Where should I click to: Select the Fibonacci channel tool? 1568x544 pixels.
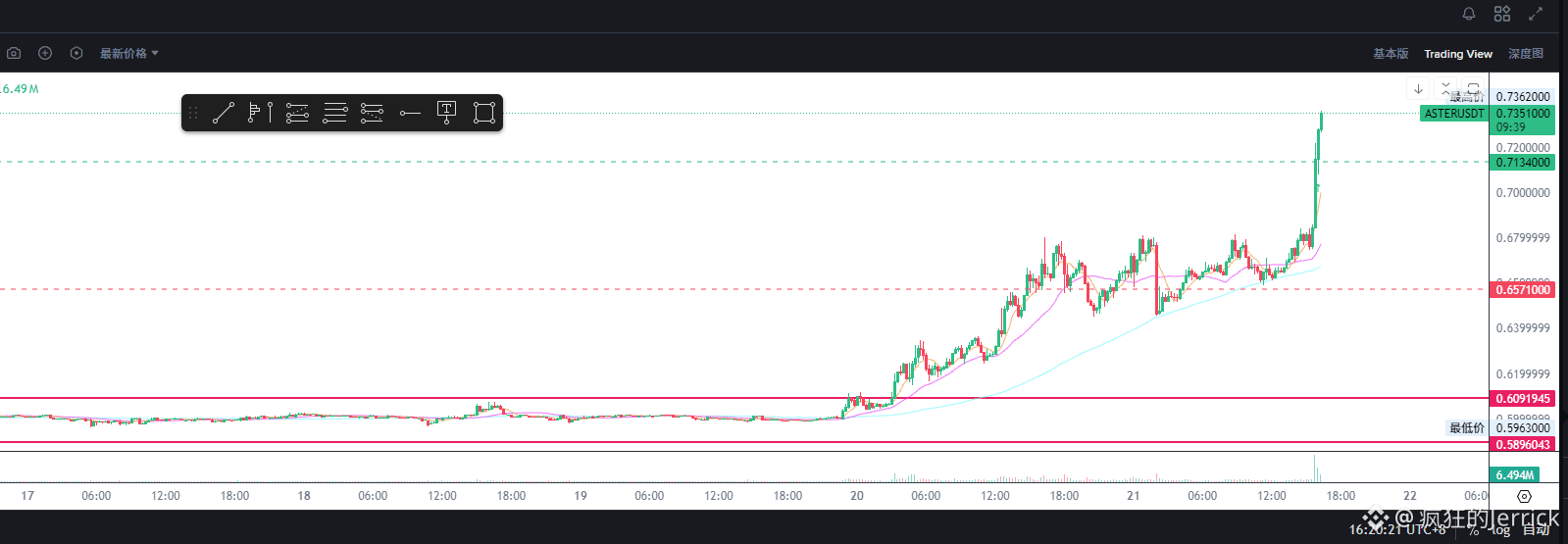point(372,113)
